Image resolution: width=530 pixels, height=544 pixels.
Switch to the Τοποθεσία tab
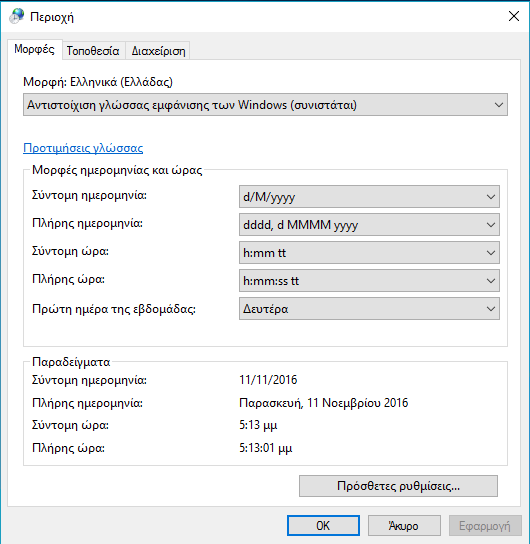(93, 51)
